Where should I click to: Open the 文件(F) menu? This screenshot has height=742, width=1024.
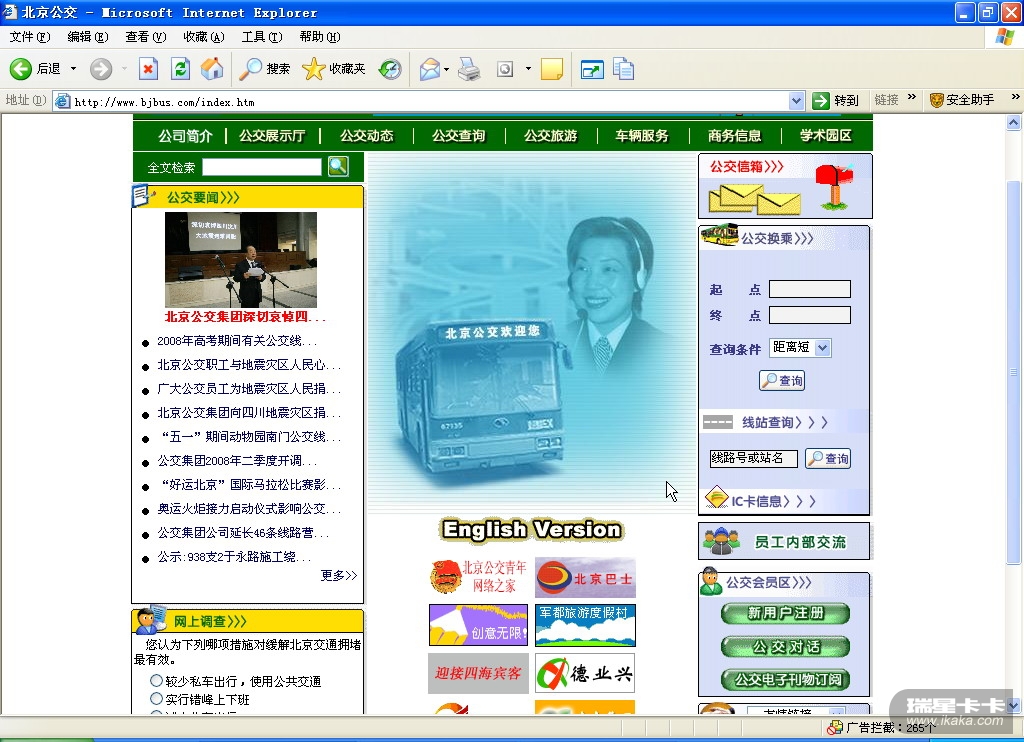coord(30,37)
